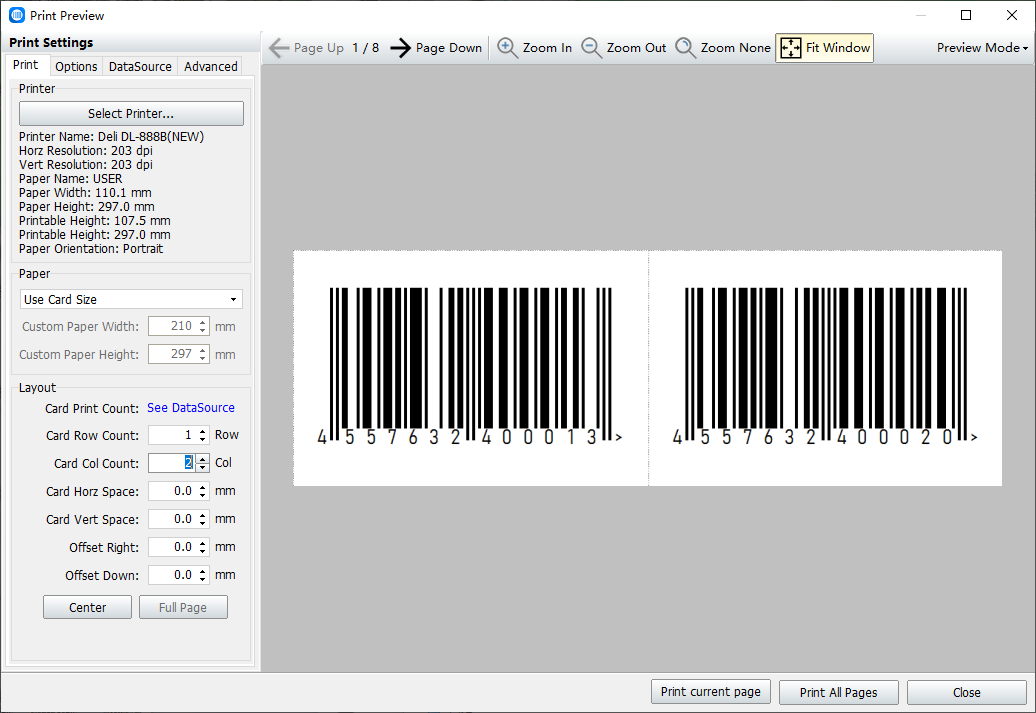This screenshot has width=1036, height=713.
Task: Increase Card Row Count with up arrow
Action: click(x=203, y=432)
